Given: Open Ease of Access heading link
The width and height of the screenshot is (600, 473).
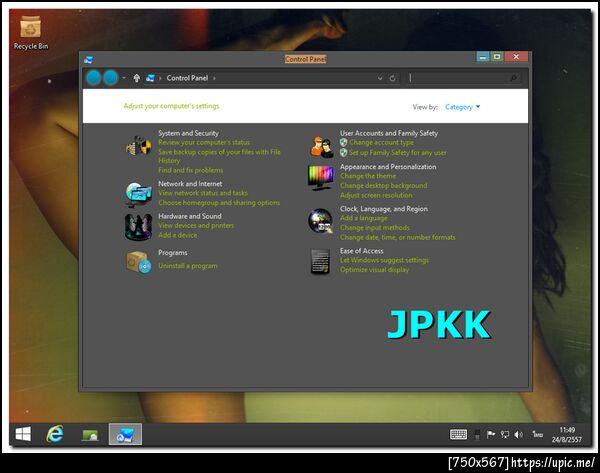Looking at the screenshot, I should coord(362,251).
